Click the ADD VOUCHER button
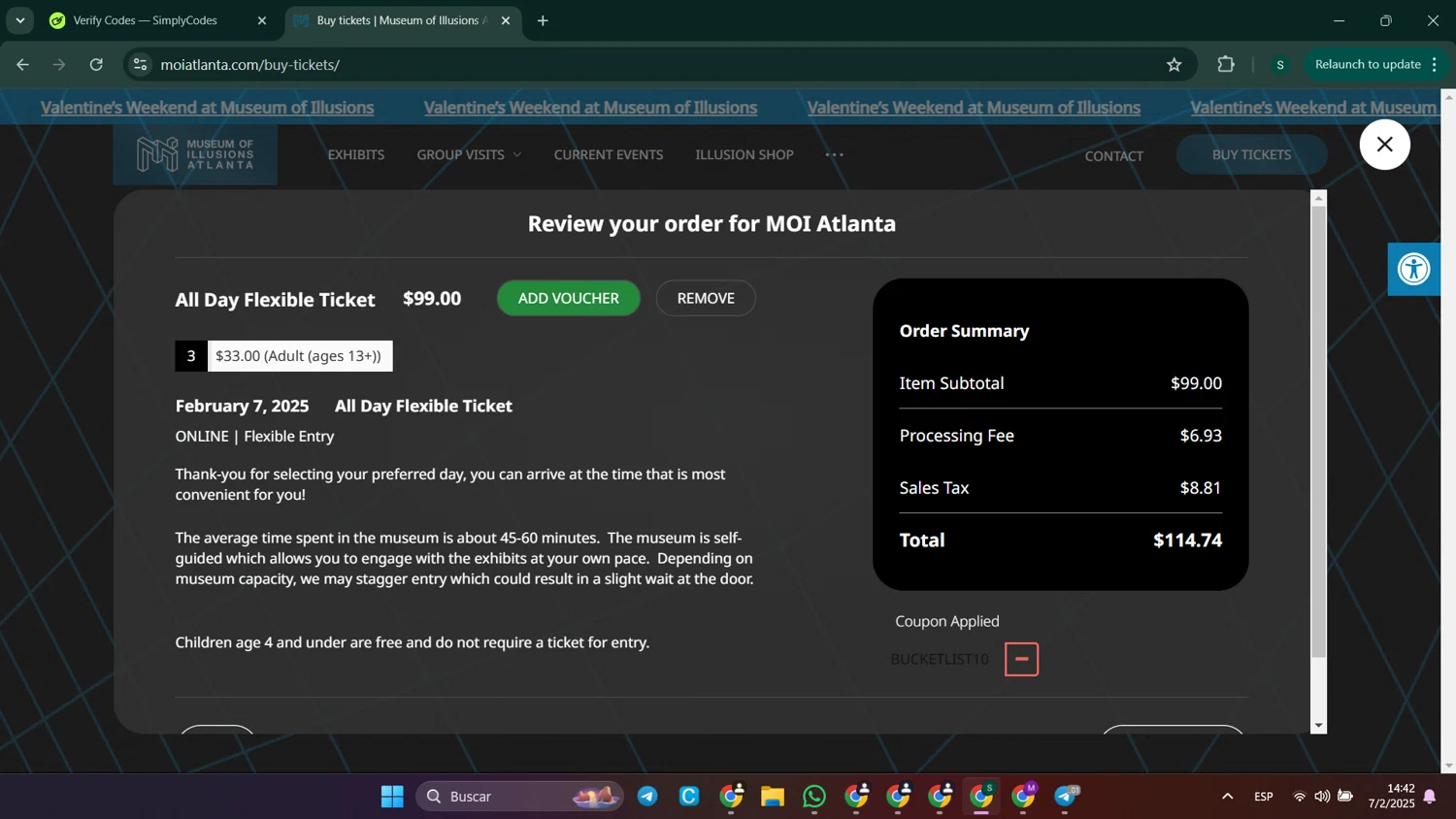1456x819 pixels. [x=569, y=298]
